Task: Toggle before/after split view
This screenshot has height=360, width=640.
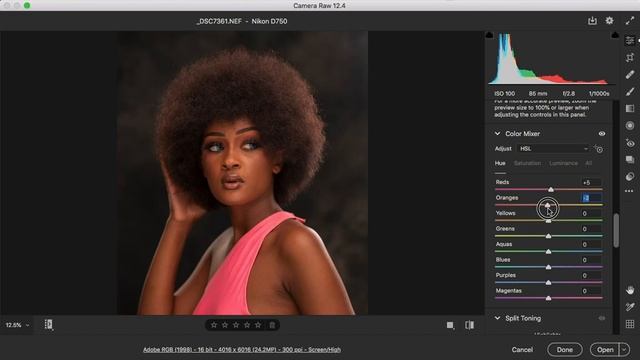Action: pos(469,325)
